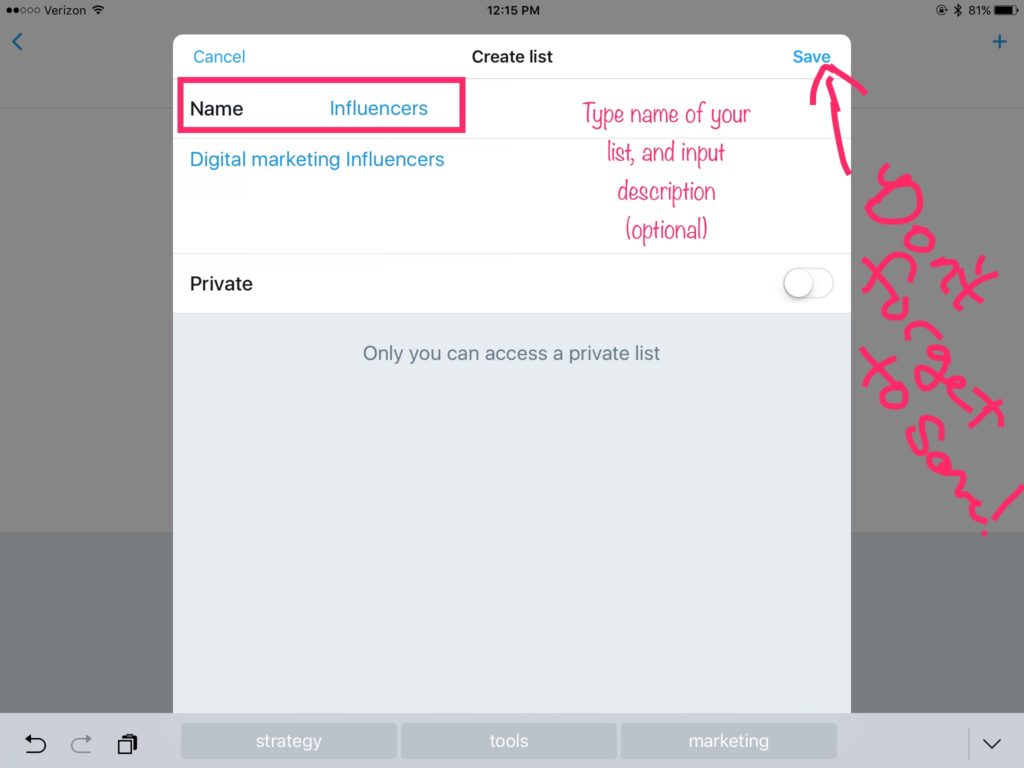Collapse keyboard with the down chevron
Screen dimensions: 1024x768
[x=991, y=743]
